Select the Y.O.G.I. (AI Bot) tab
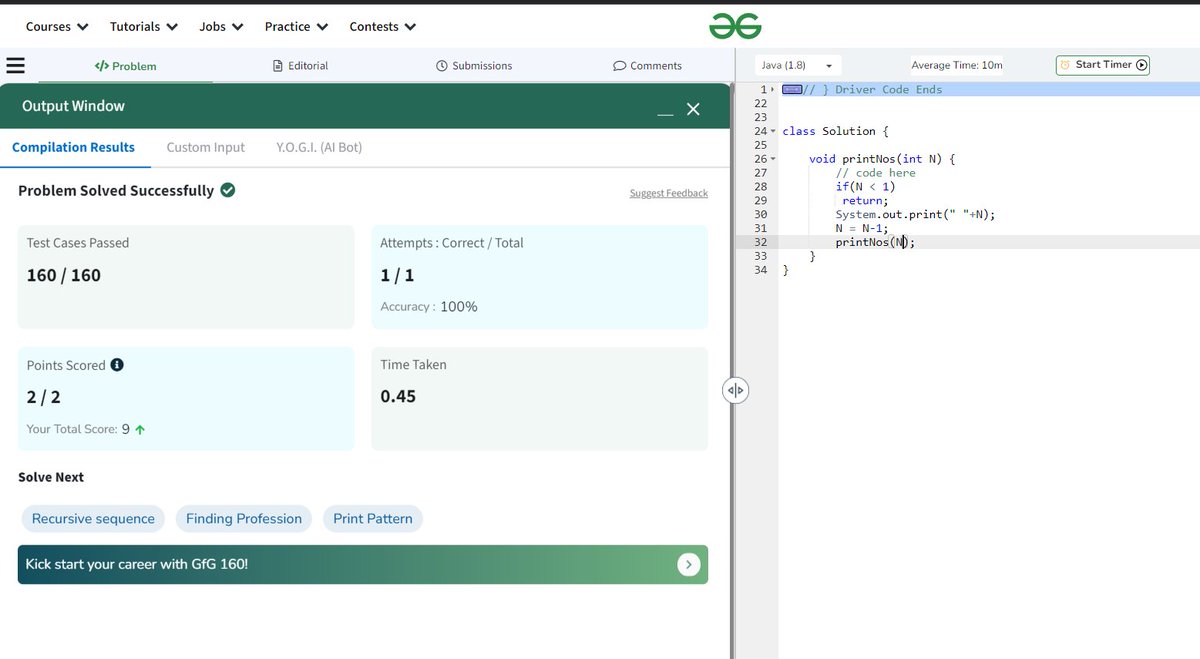Screen dimensions: 1200x659 [x=319, y=147]
